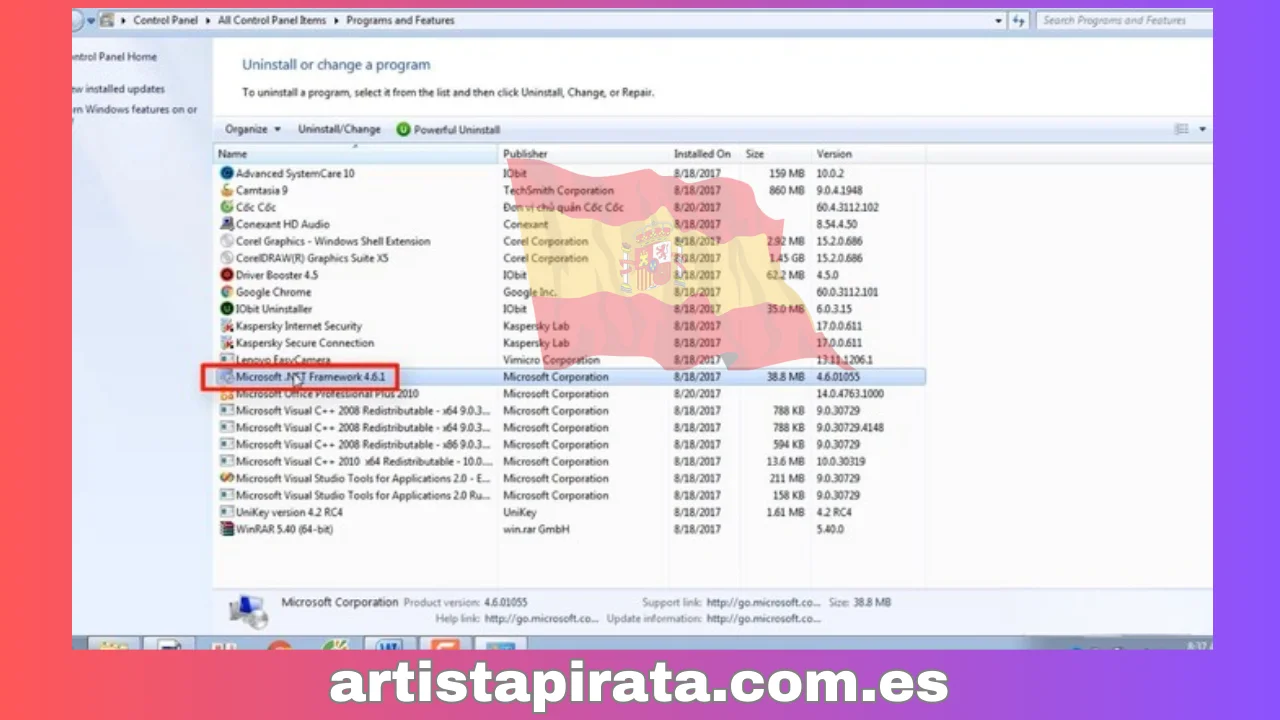Click the Search Programs and Features field
The image size is (1280, 720).
1122,20
